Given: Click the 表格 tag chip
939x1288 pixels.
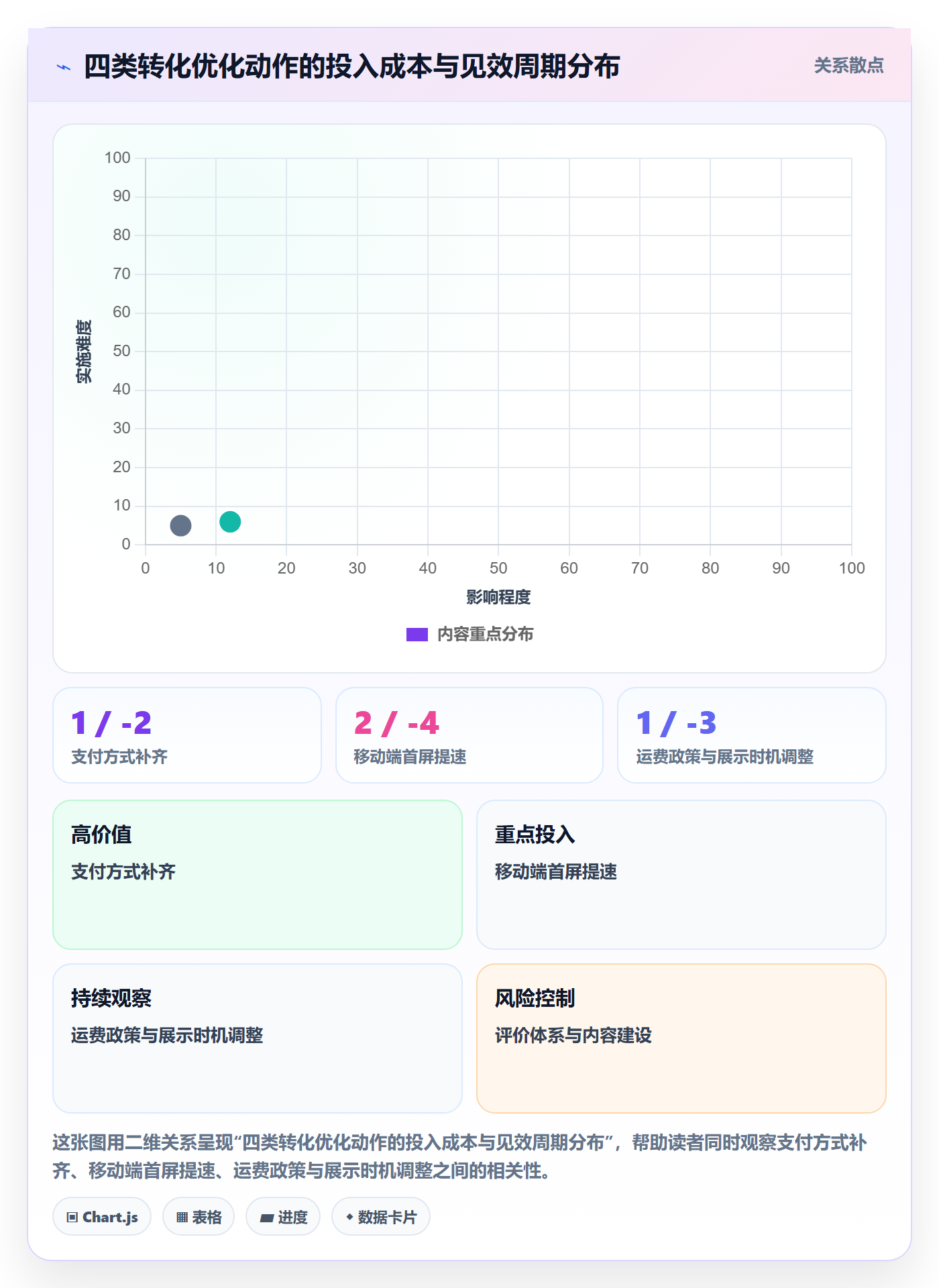Looking at the screenshot, I should 199,1217.
